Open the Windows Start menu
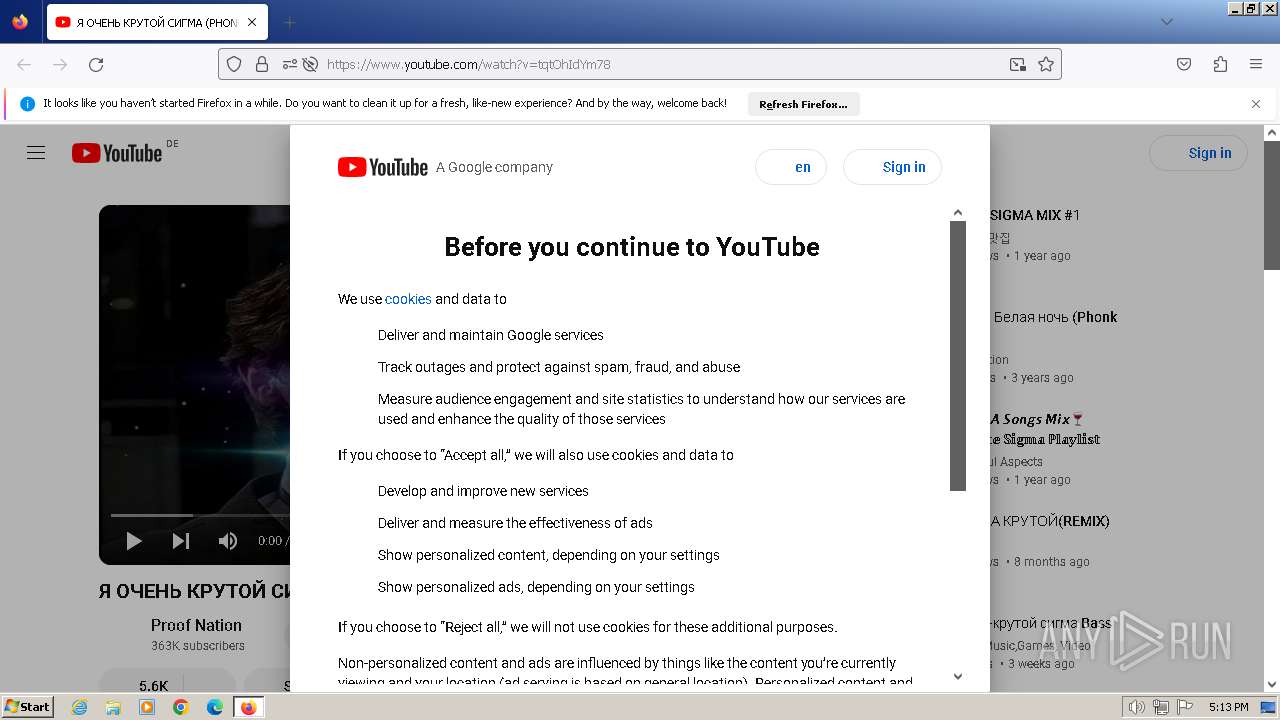The image size is (1280, 720). tap(28, 707)
